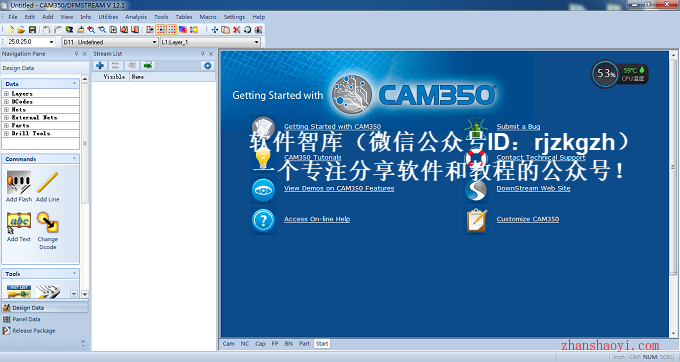Image resolution: width=680 pixels, height=362 pixels.
Task: Open the D11 Undefined dcode dropdown
Action: click(110, 42)
